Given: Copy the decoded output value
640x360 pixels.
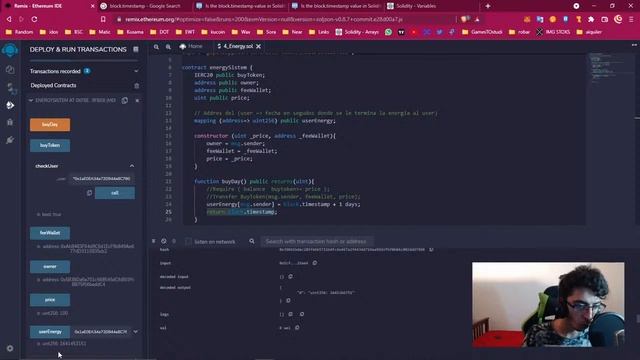Looking at the screenshot, I should 288,301.
